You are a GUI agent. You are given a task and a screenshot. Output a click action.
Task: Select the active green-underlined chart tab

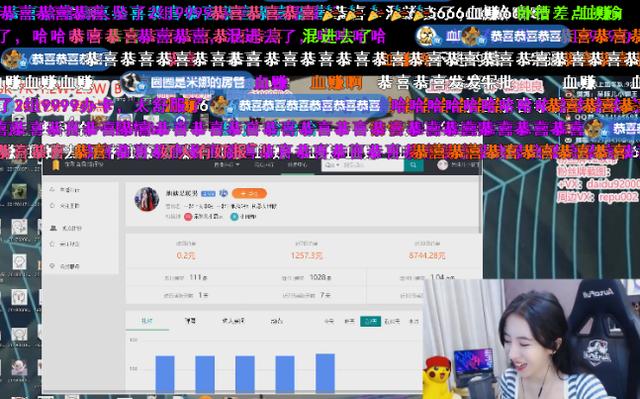coord(147,321)
